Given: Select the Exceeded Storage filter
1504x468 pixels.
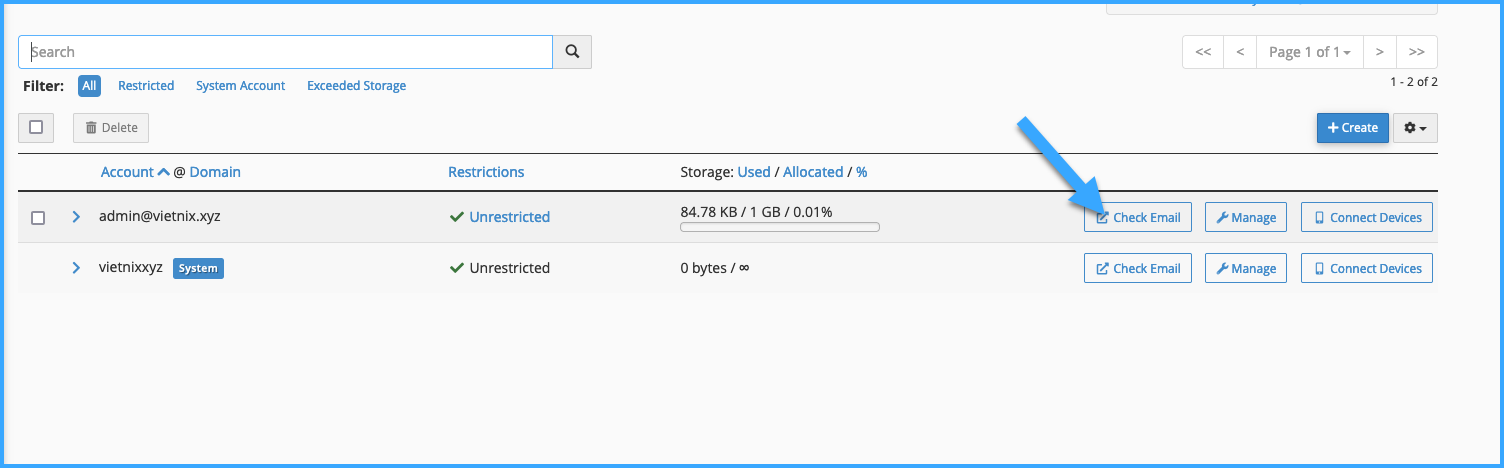Looking at the screenshot, I should [356, 86].
